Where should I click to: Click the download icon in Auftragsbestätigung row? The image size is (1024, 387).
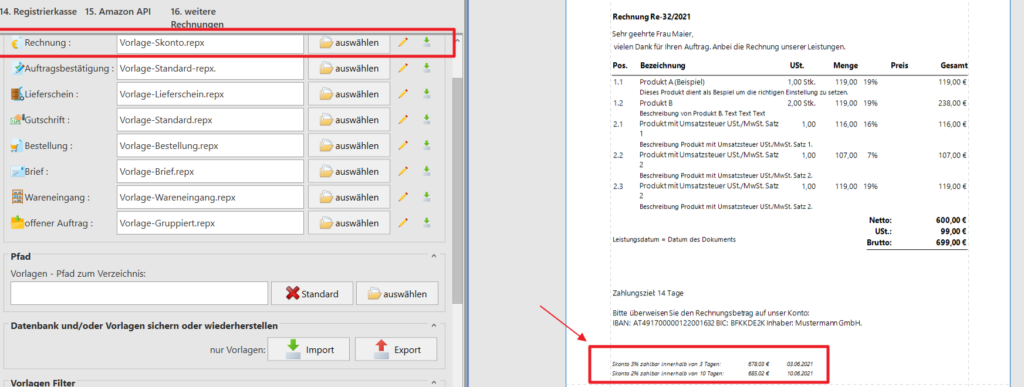426,68
